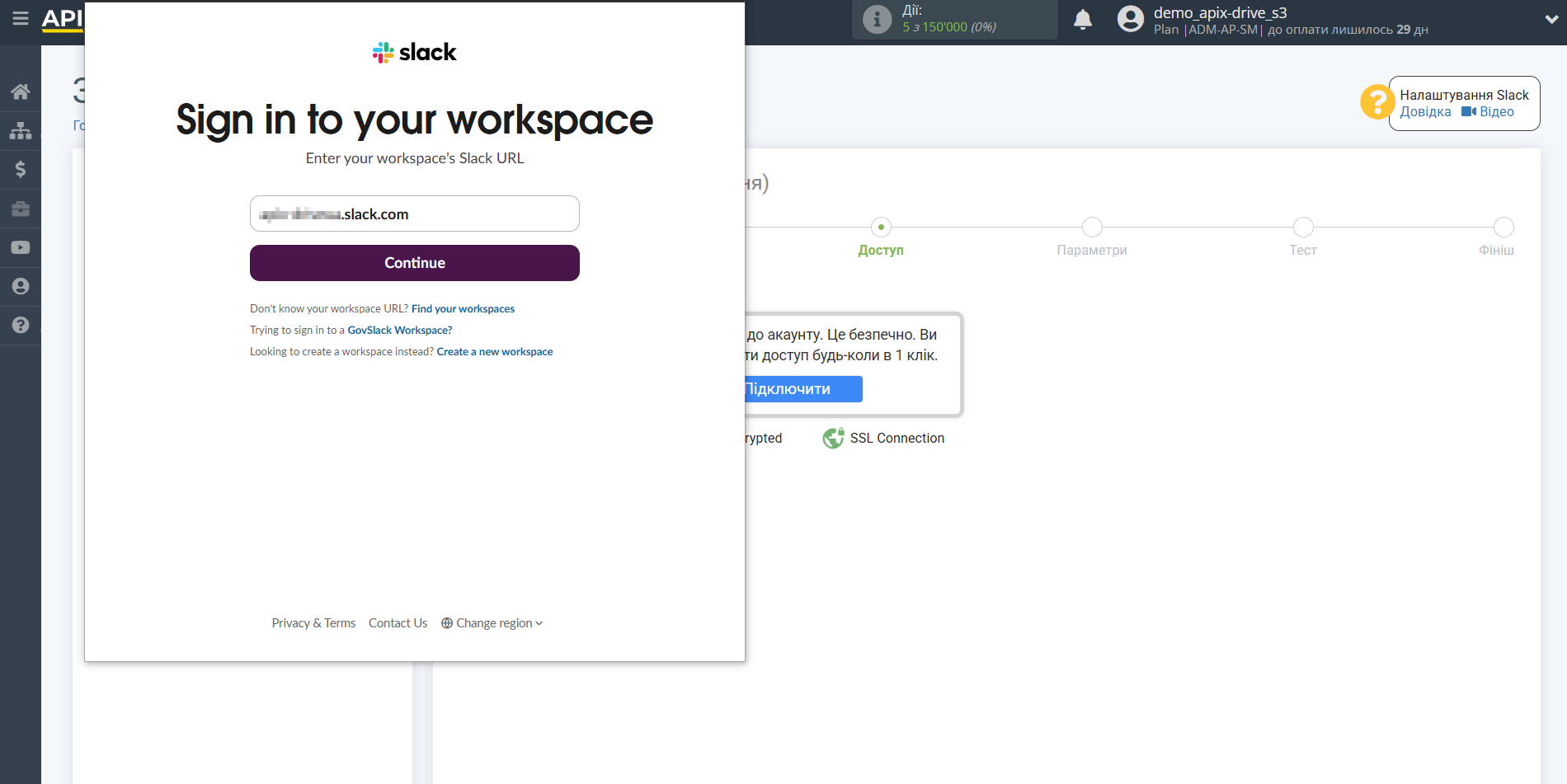This screenshot has width=1567, height=784.
Task: Click the Continue button
Action: click(x=415, y=263)
